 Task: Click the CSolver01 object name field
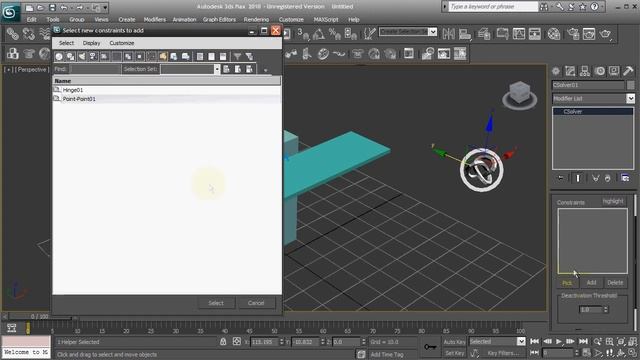click(588, 85)
